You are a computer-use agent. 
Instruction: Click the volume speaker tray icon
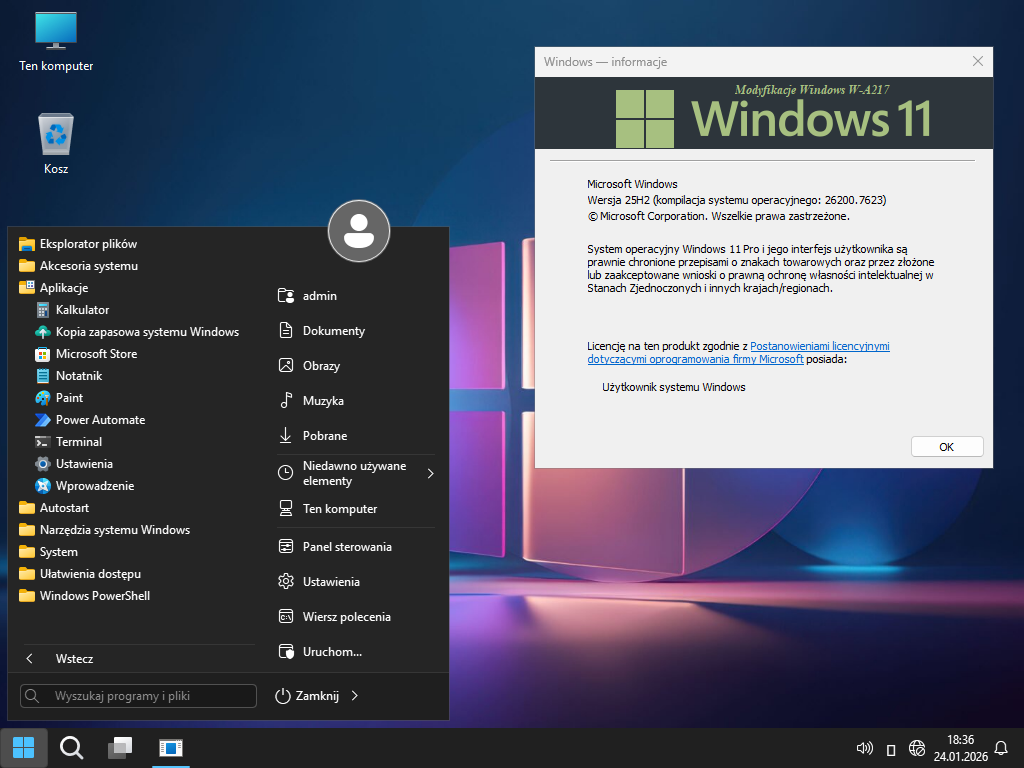click(865, 748)
